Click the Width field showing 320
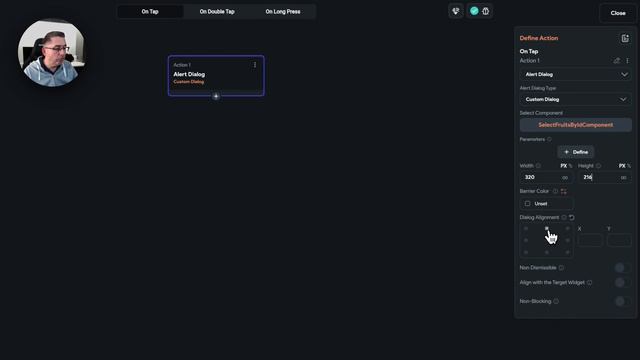The width and height of the screenshot is (640, 360). (546, 177)
